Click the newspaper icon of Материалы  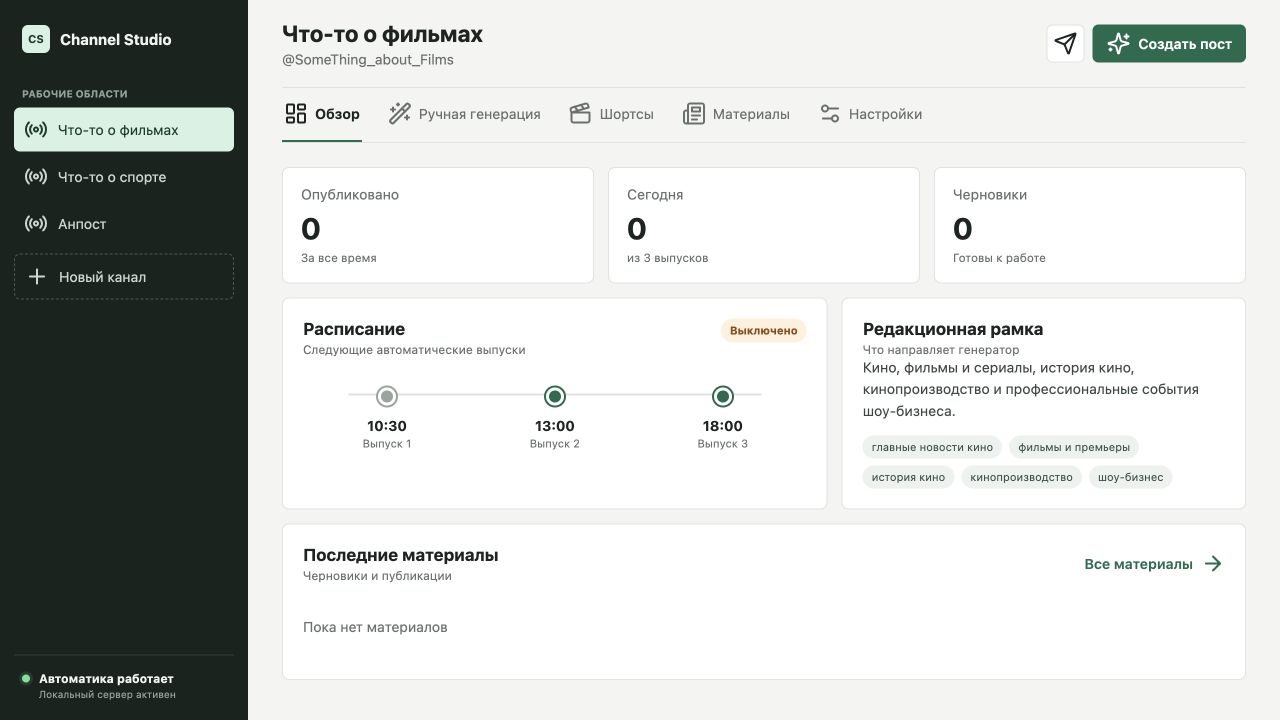click(x=694, y=114)
